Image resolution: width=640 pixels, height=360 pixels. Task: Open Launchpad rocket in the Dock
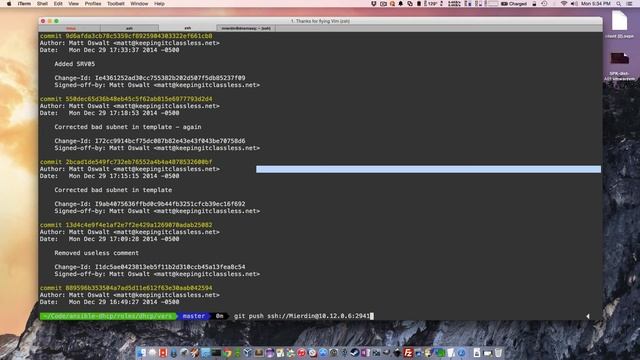coord(184,353)
